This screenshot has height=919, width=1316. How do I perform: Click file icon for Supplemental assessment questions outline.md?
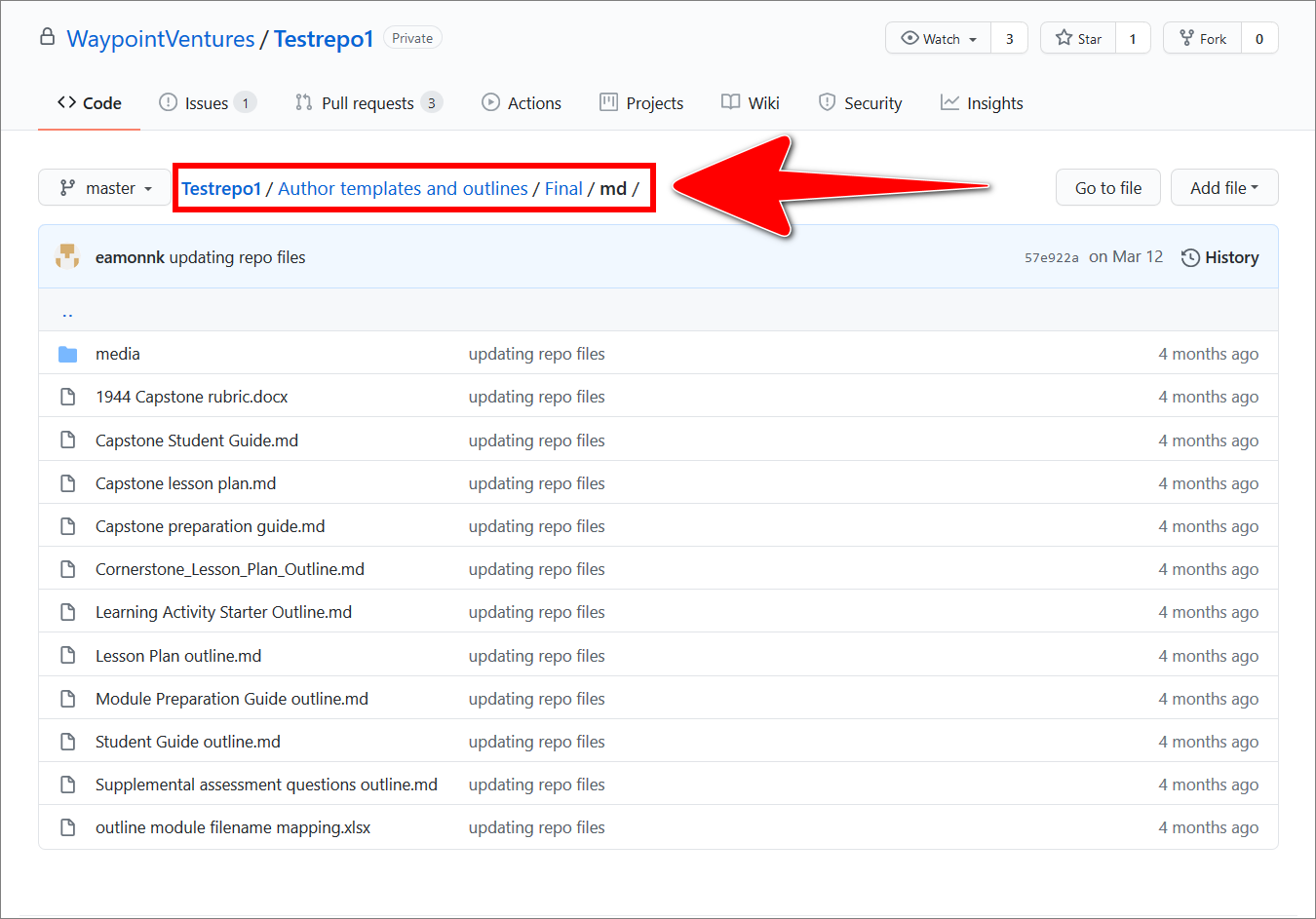[67, 784]
